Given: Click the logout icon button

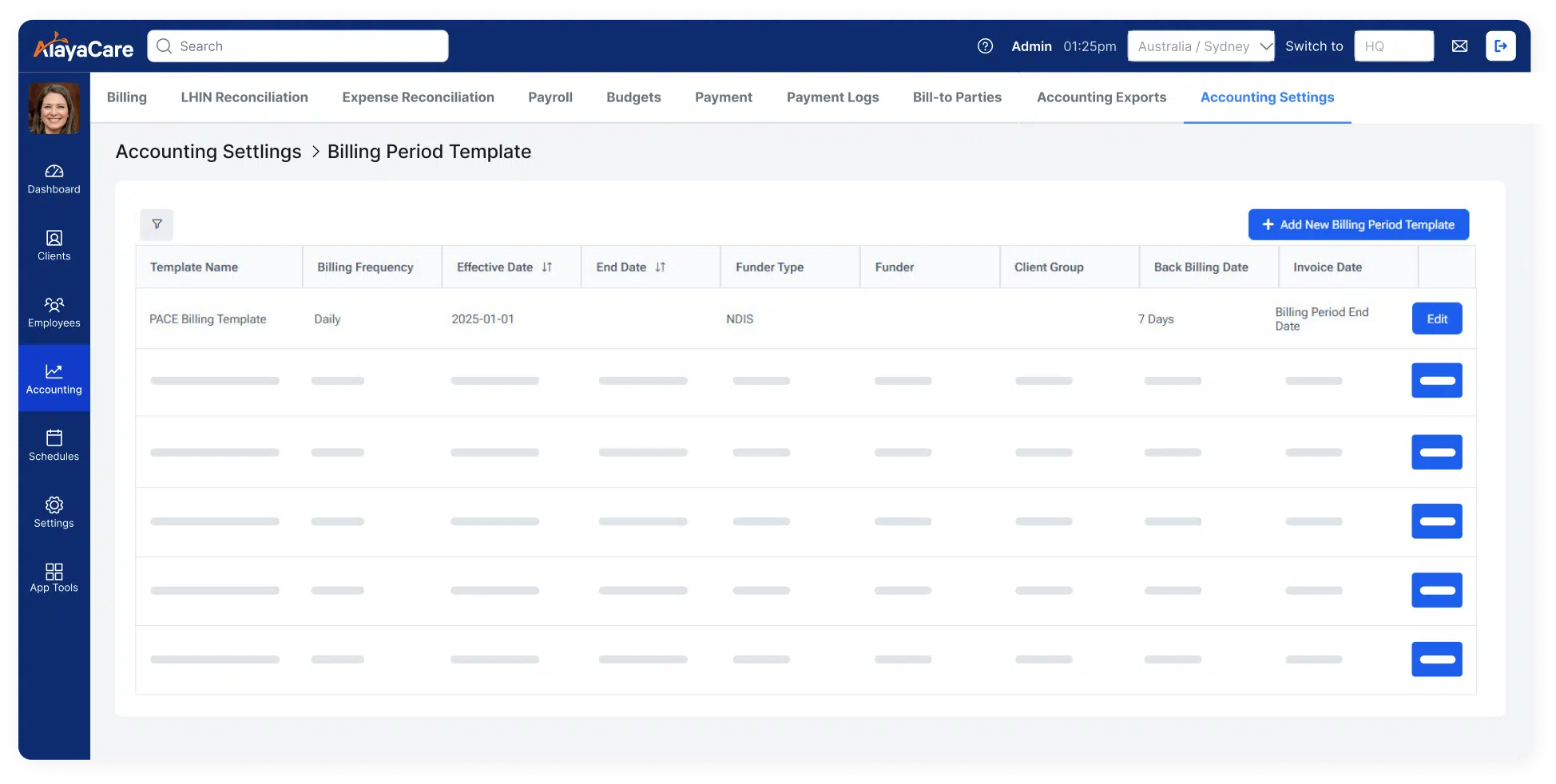Looking at the screenshot, I should [1500, 46].
